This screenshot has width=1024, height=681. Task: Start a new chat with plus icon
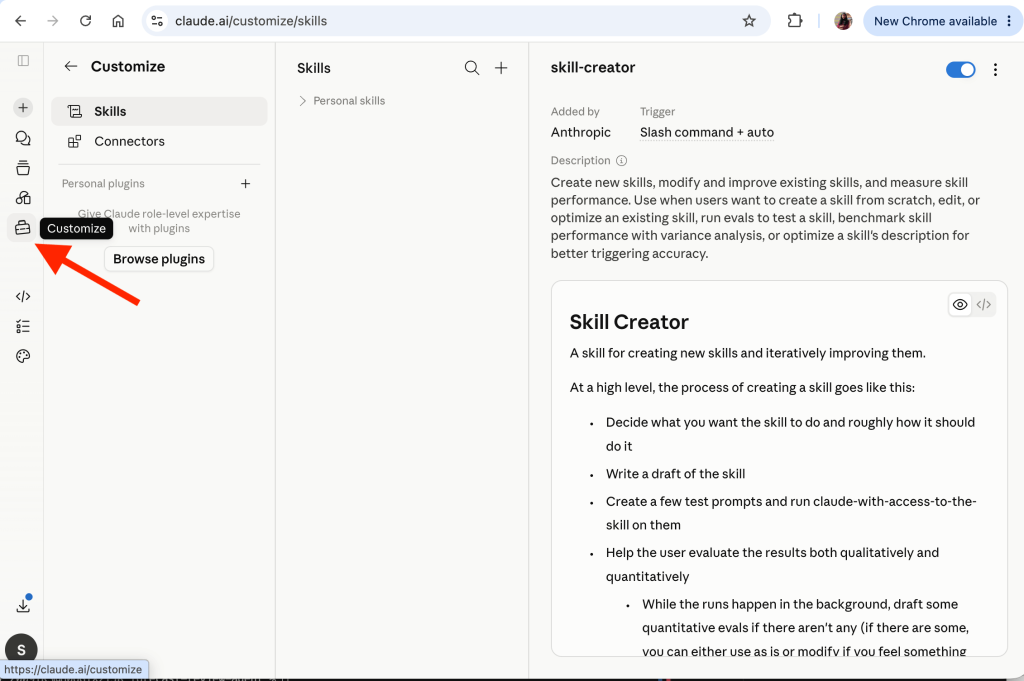[x=23, y=108]
